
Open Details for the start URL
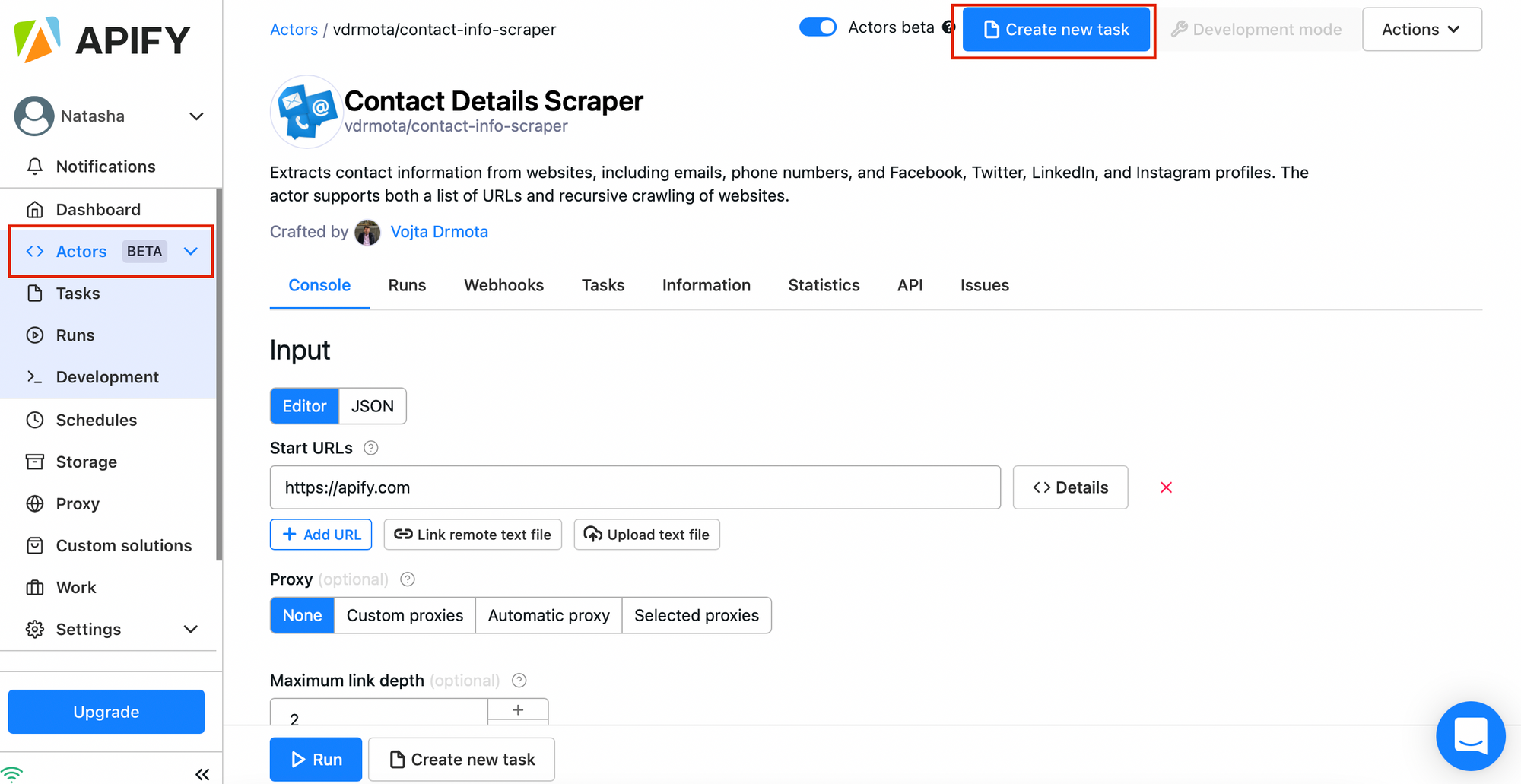coord(1070,487)
